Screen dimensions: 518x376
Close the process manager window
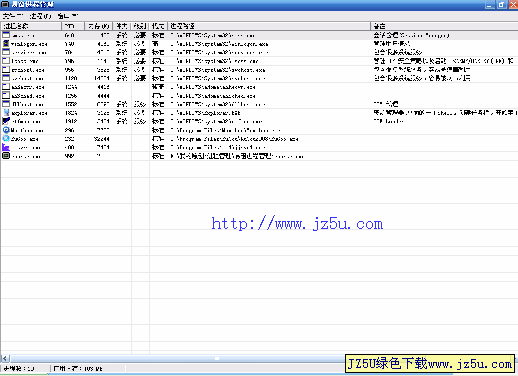pyautogui.click(x=513, y=5)
